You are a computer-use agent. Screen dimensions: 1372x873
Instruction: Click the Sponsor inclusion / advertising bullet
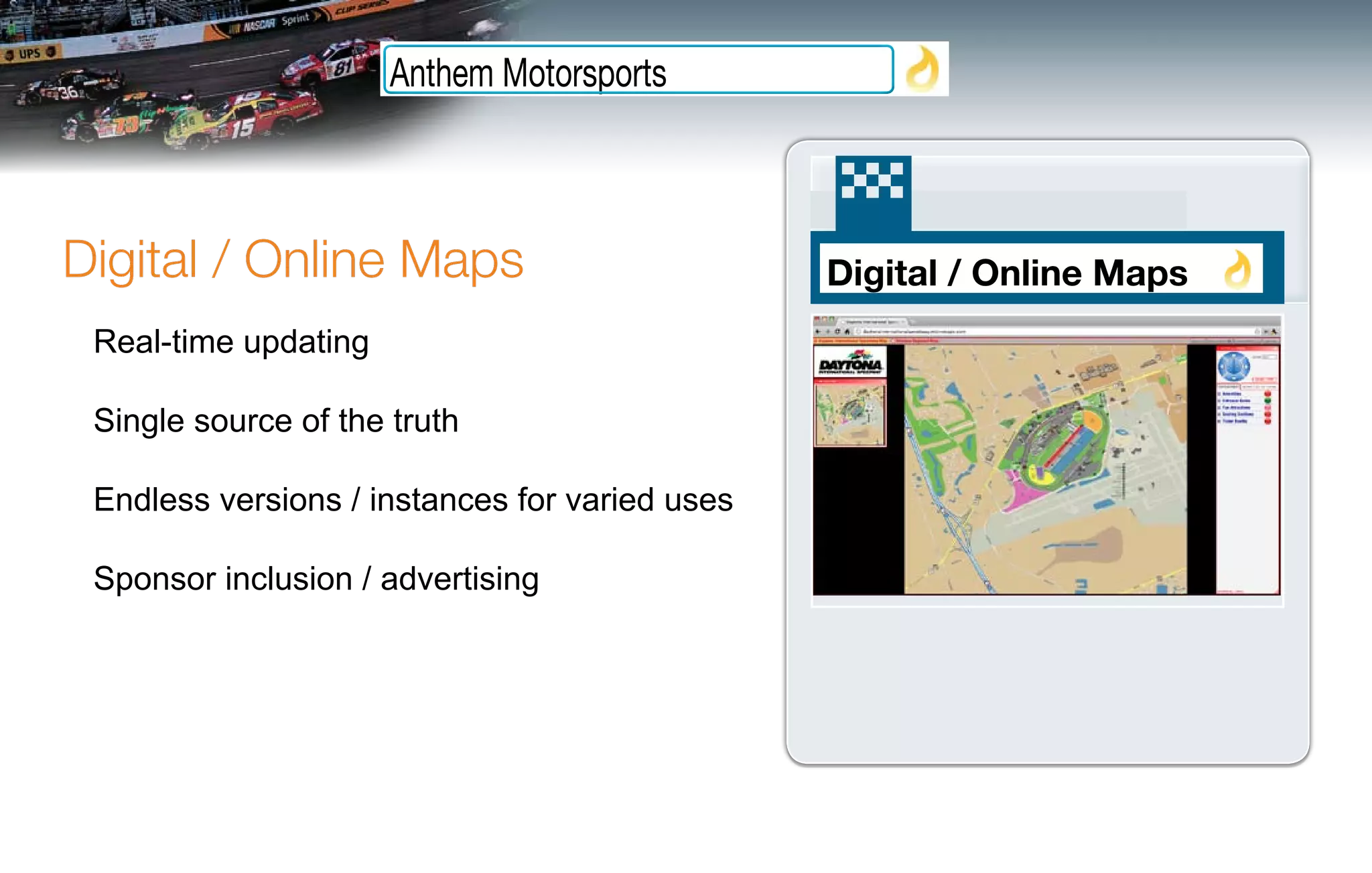pyautogui.click(x=316, y=579)
